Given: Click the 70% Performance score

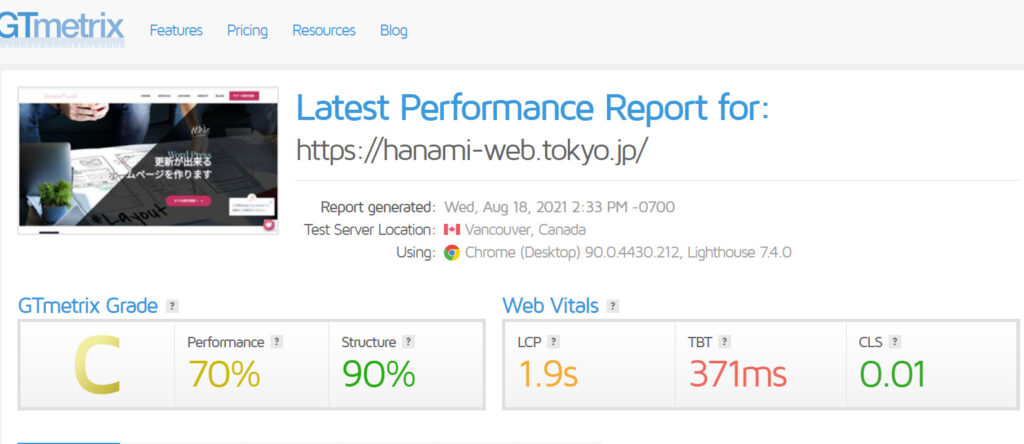Looking at the screenshot, I should 224,375.
